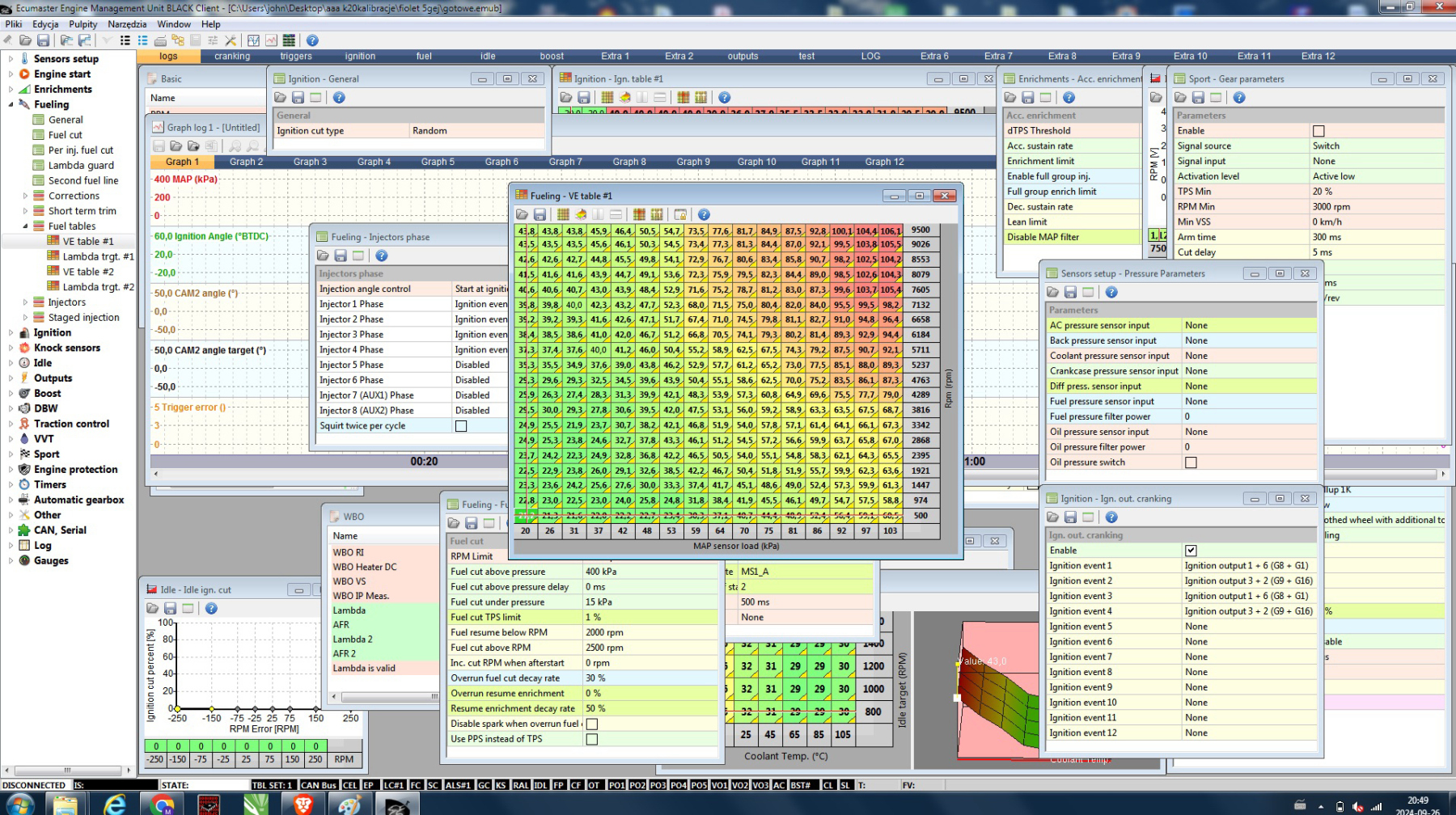Enable the Oil pressure switch checkbox
Viewport: 1456px width, 815px height.
point(1191,462)
